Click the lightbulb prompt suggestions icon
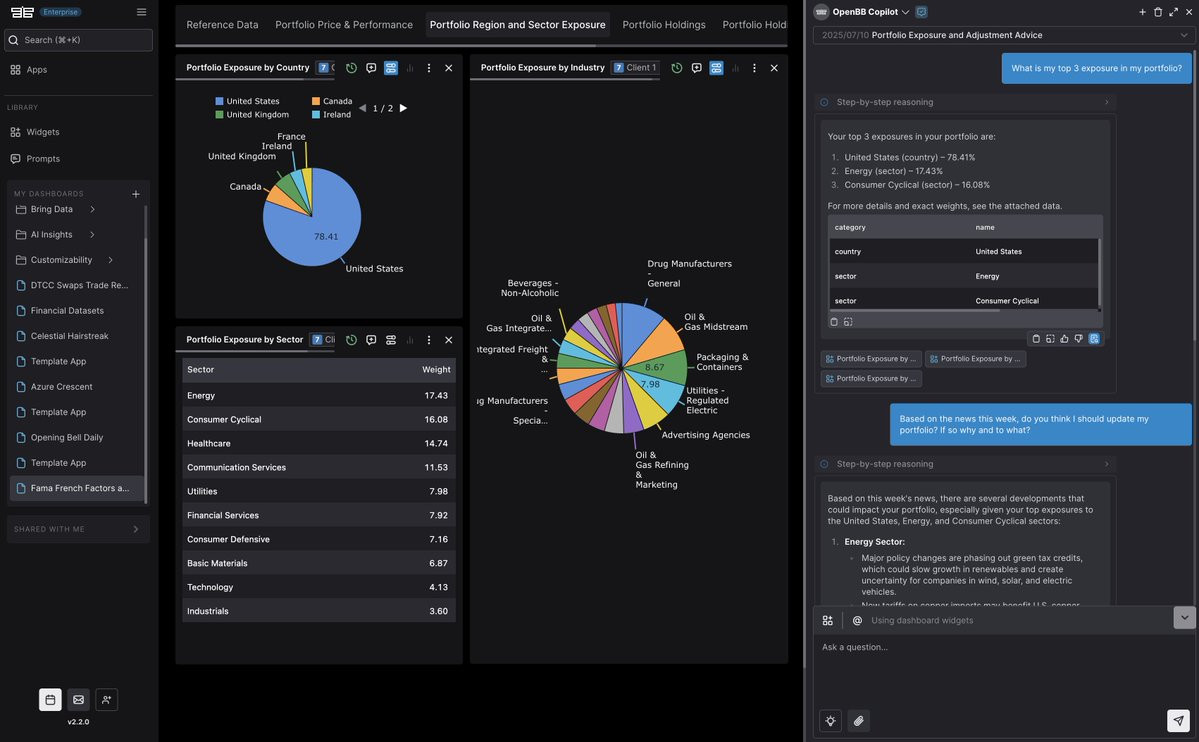 point(830,721)
